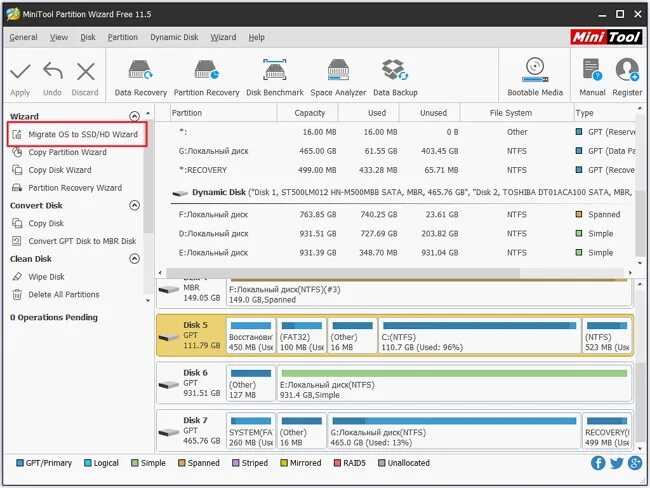Open the Partition Recovery tool
The width and height of the screenshot is (650, 488).
tap(206, 78)
